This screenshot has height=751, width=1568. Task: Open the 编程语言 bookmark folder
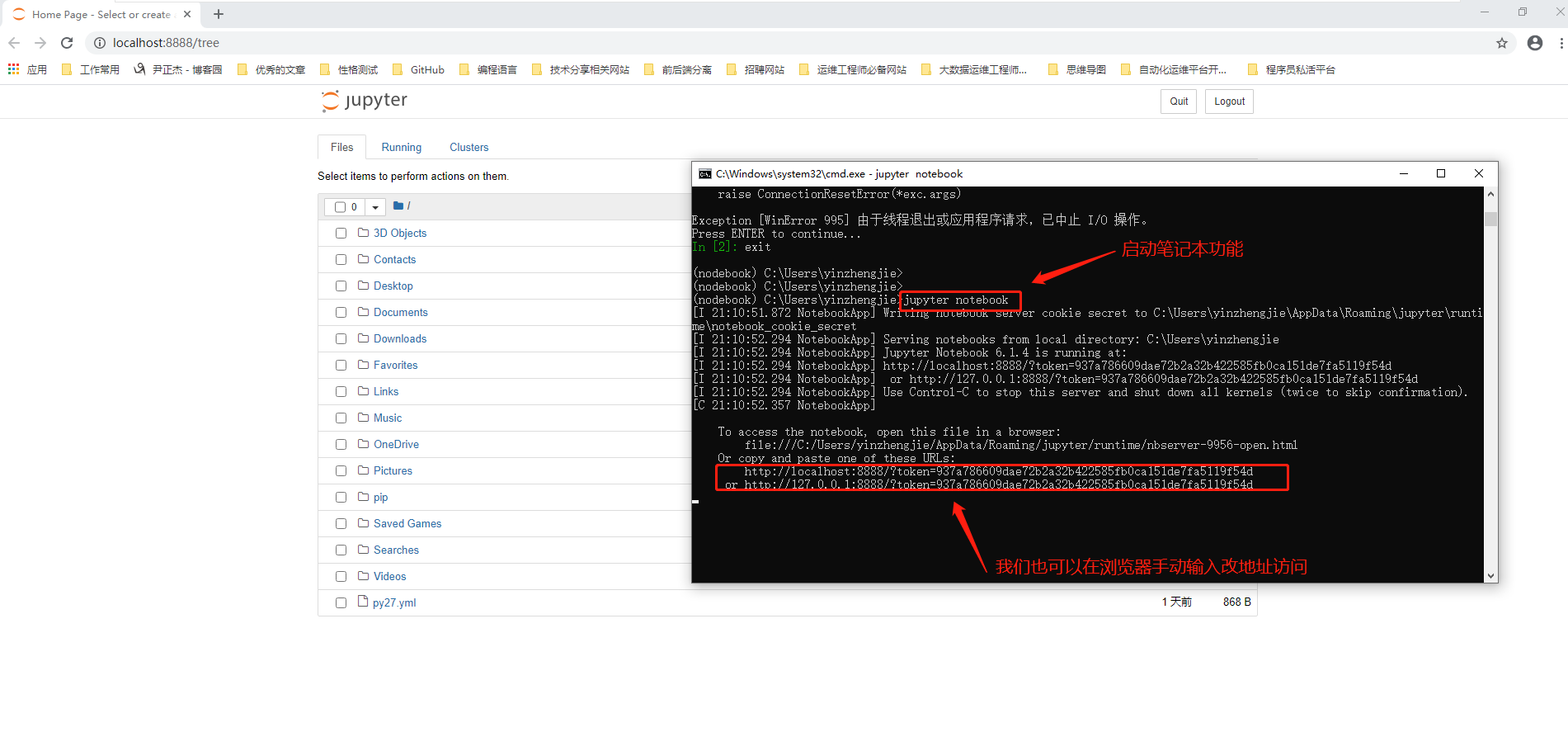[x=488, y=69]
